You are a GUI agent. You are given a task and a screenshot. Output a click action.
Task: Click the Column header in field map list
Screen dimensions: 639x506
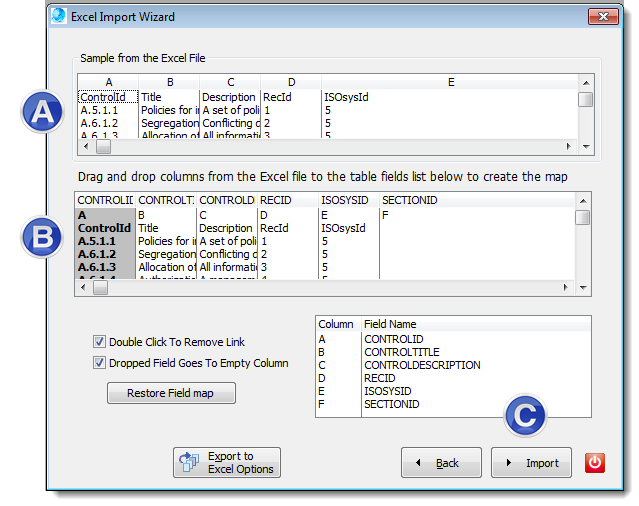pyautogui.click(x=338, y=324)
